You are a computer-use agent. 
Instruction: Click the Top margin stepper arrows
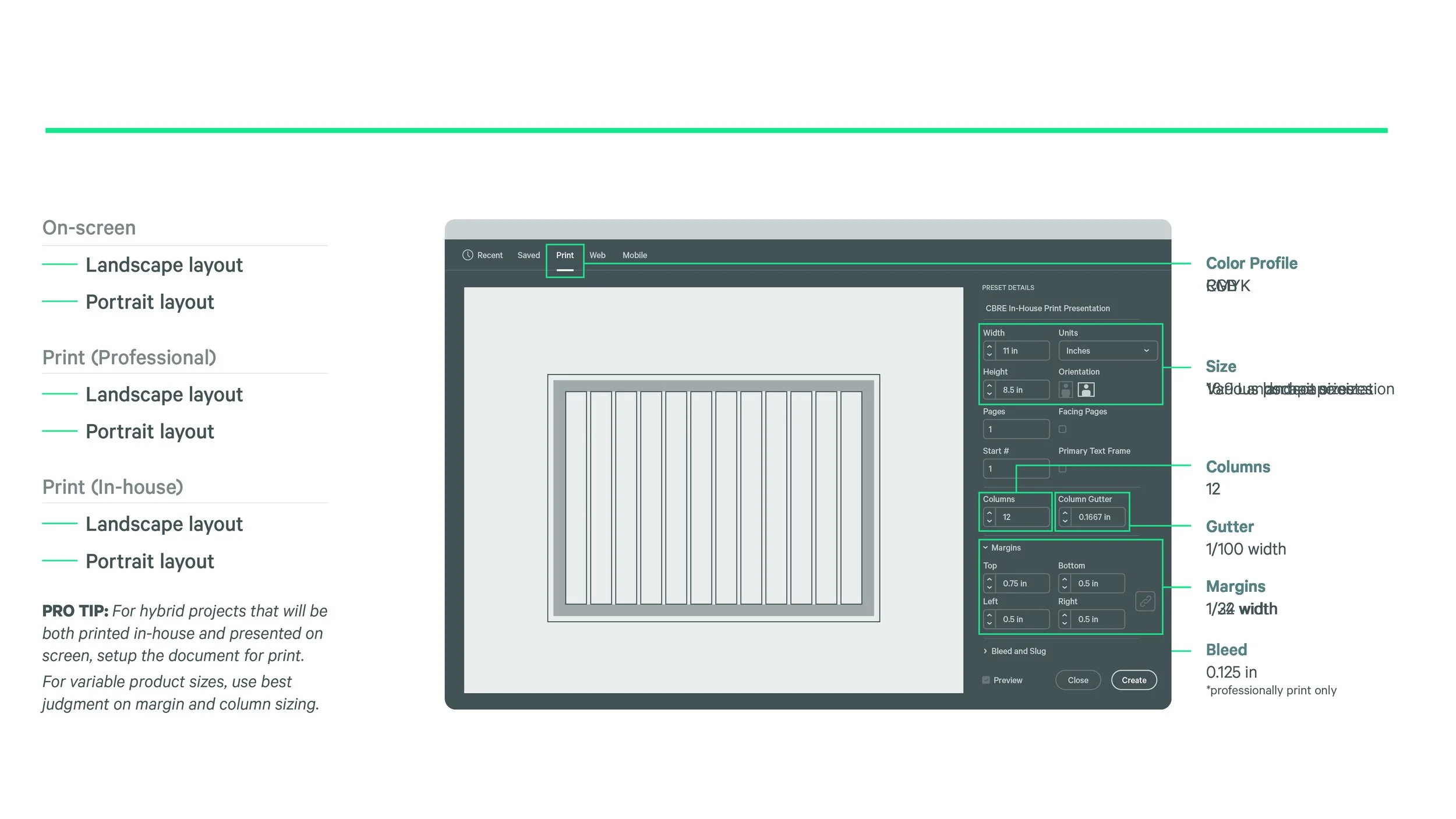[989, 583]
